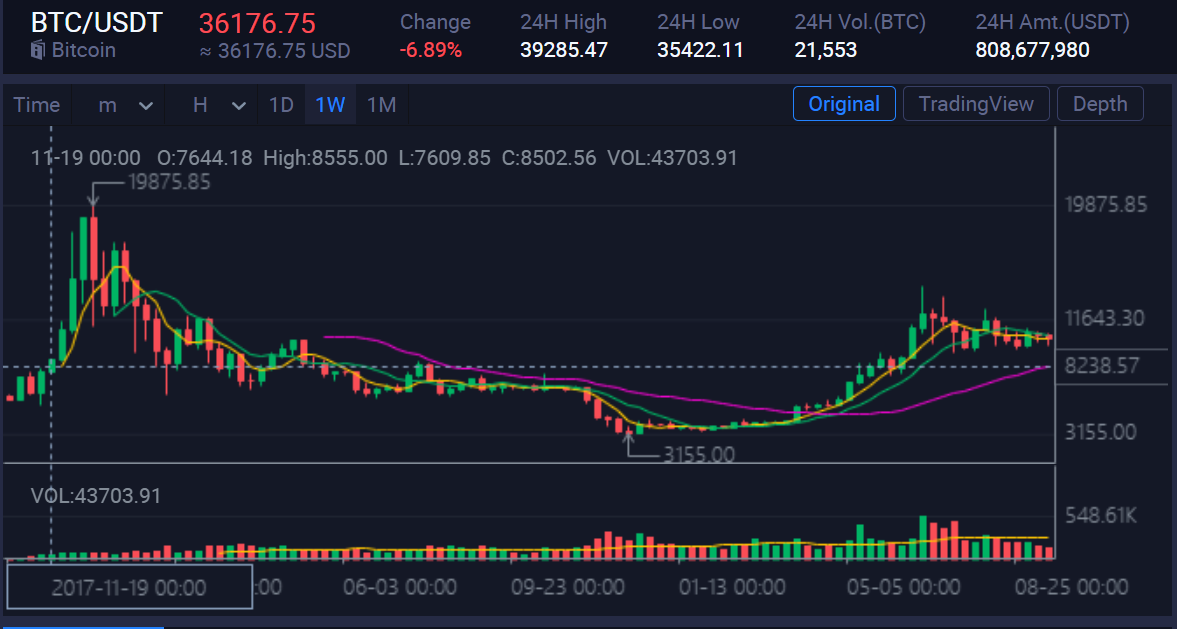Click the 11643.30 price axis label
The image size is (1177, 629).
[1104, 318]
